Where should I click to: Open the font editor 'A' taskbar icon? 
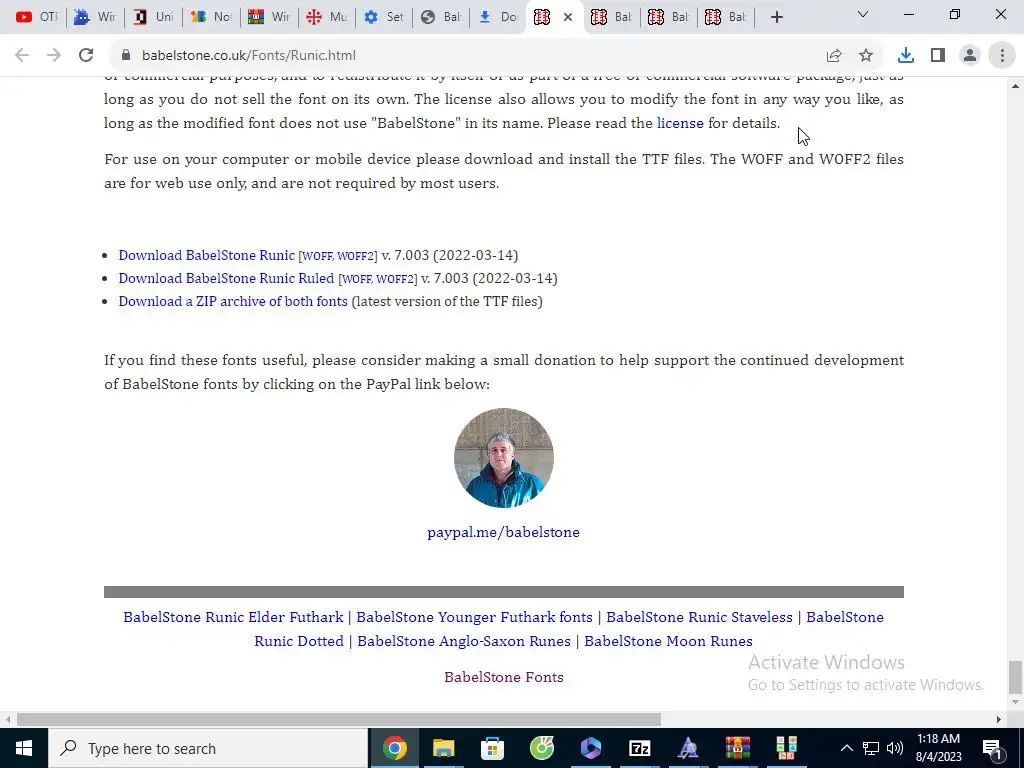coord(688,748)
